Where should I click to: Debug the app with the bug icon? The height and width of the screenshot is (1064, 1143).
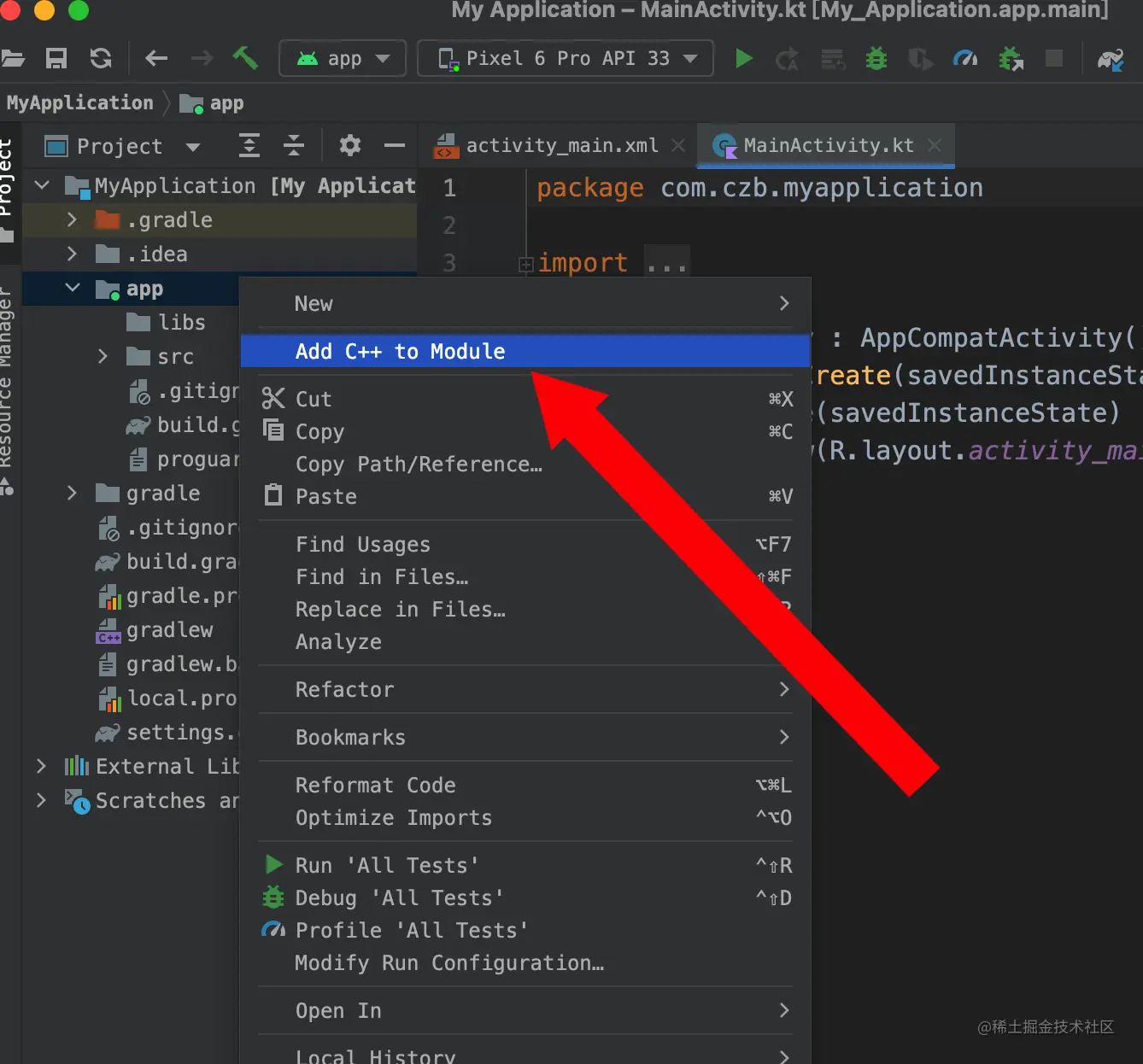click(876, 59)
